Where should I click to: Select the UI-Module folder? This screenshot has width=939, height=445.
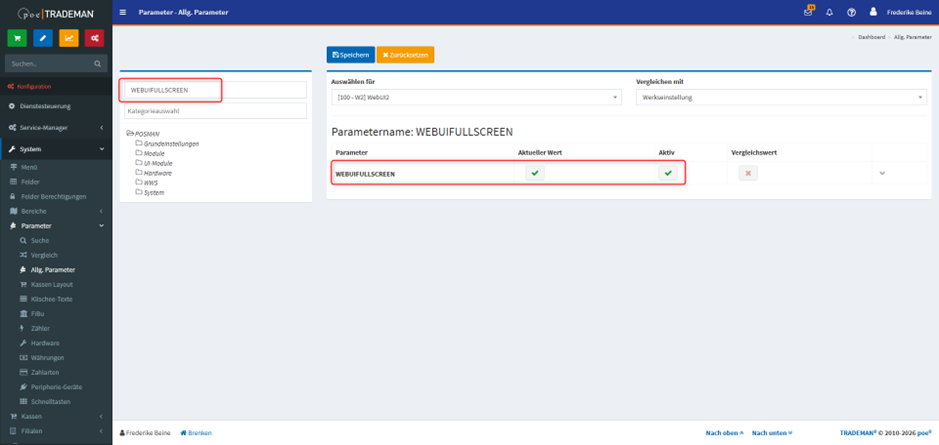pyautogui.click(x=154, y=163)
